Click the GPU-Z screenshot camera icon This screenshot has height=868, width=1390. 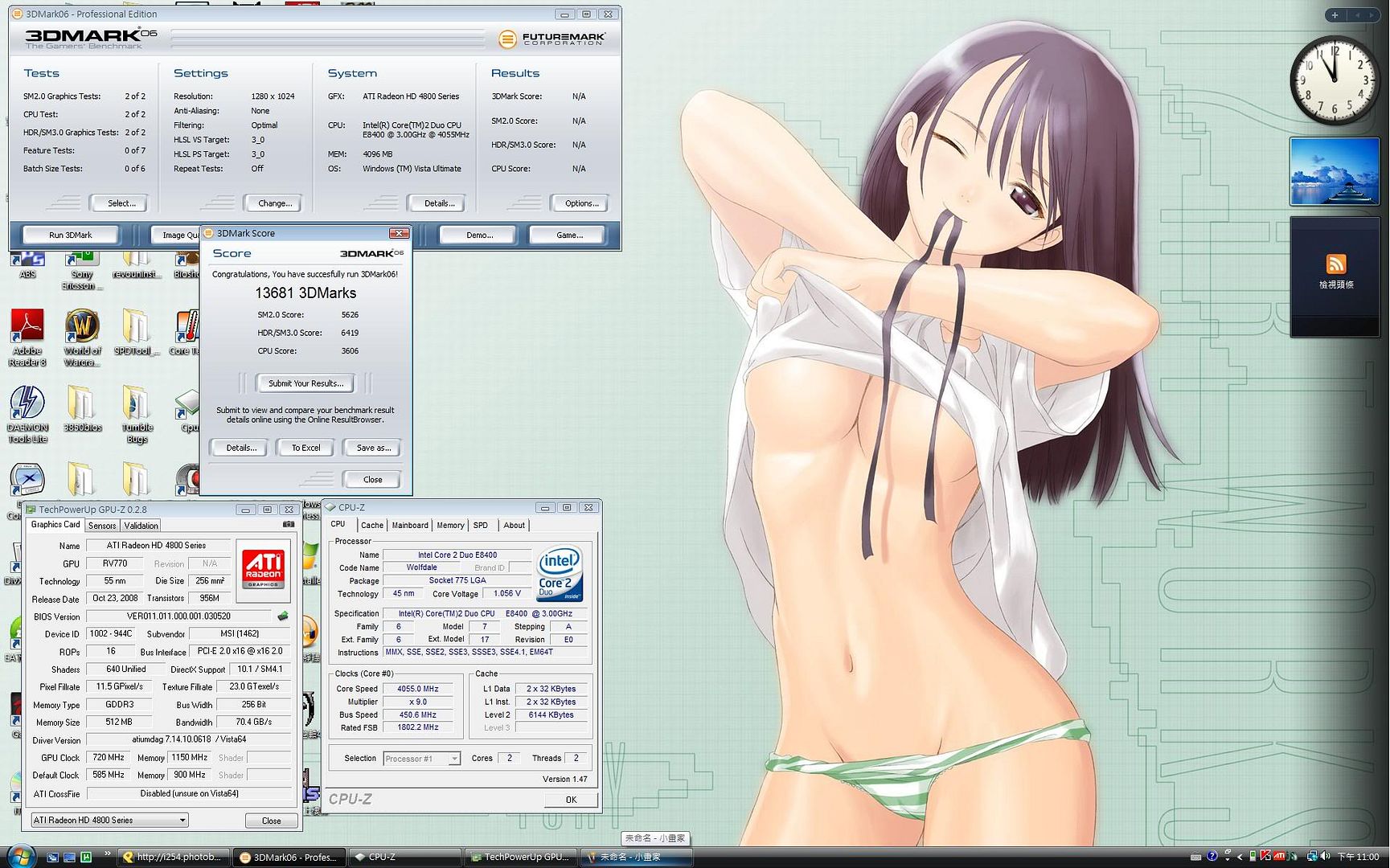(288, 525)
